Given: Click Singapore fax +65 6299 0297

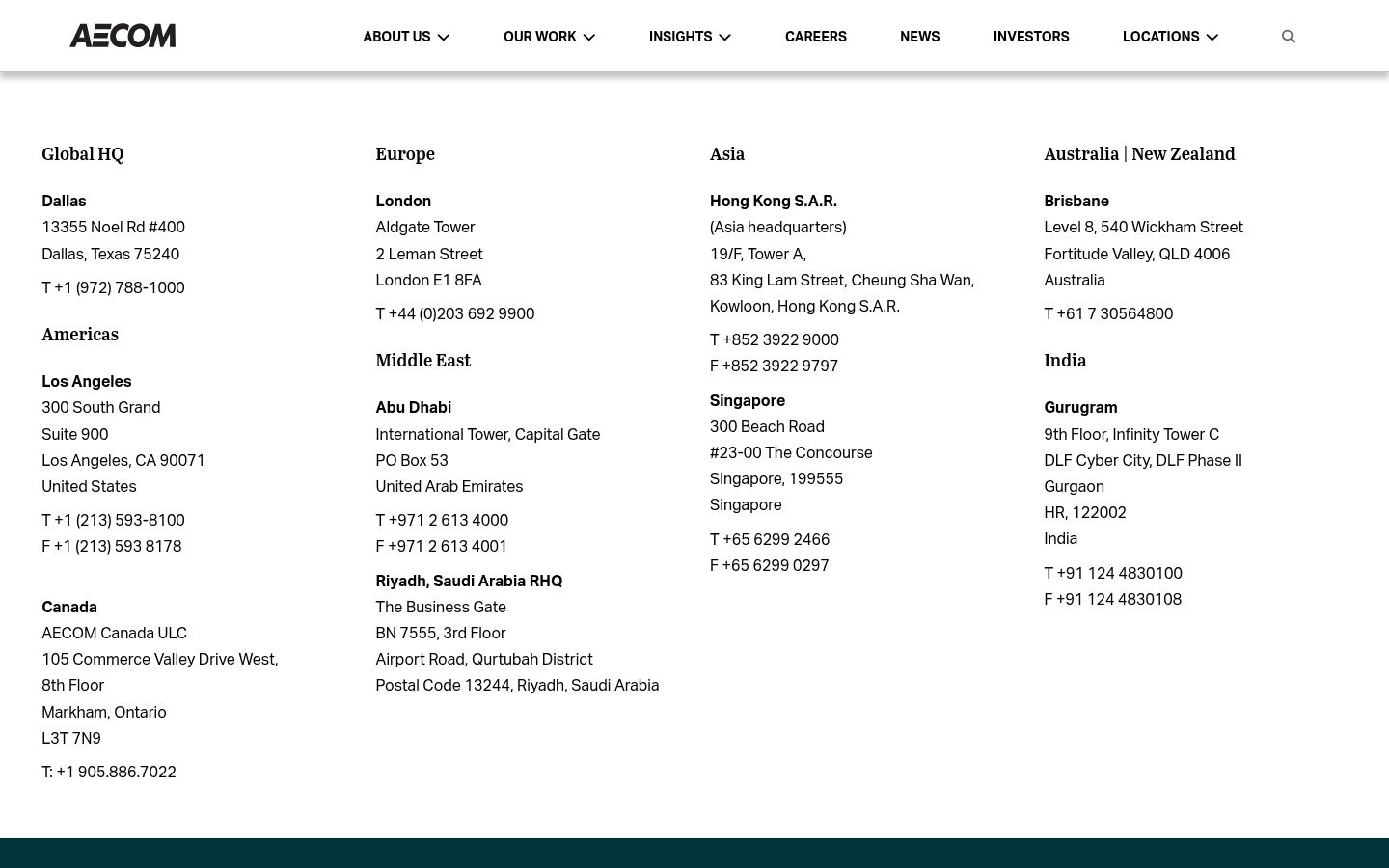Looking at the screenshot, I should pyautogui.click(x=775, y=565).
